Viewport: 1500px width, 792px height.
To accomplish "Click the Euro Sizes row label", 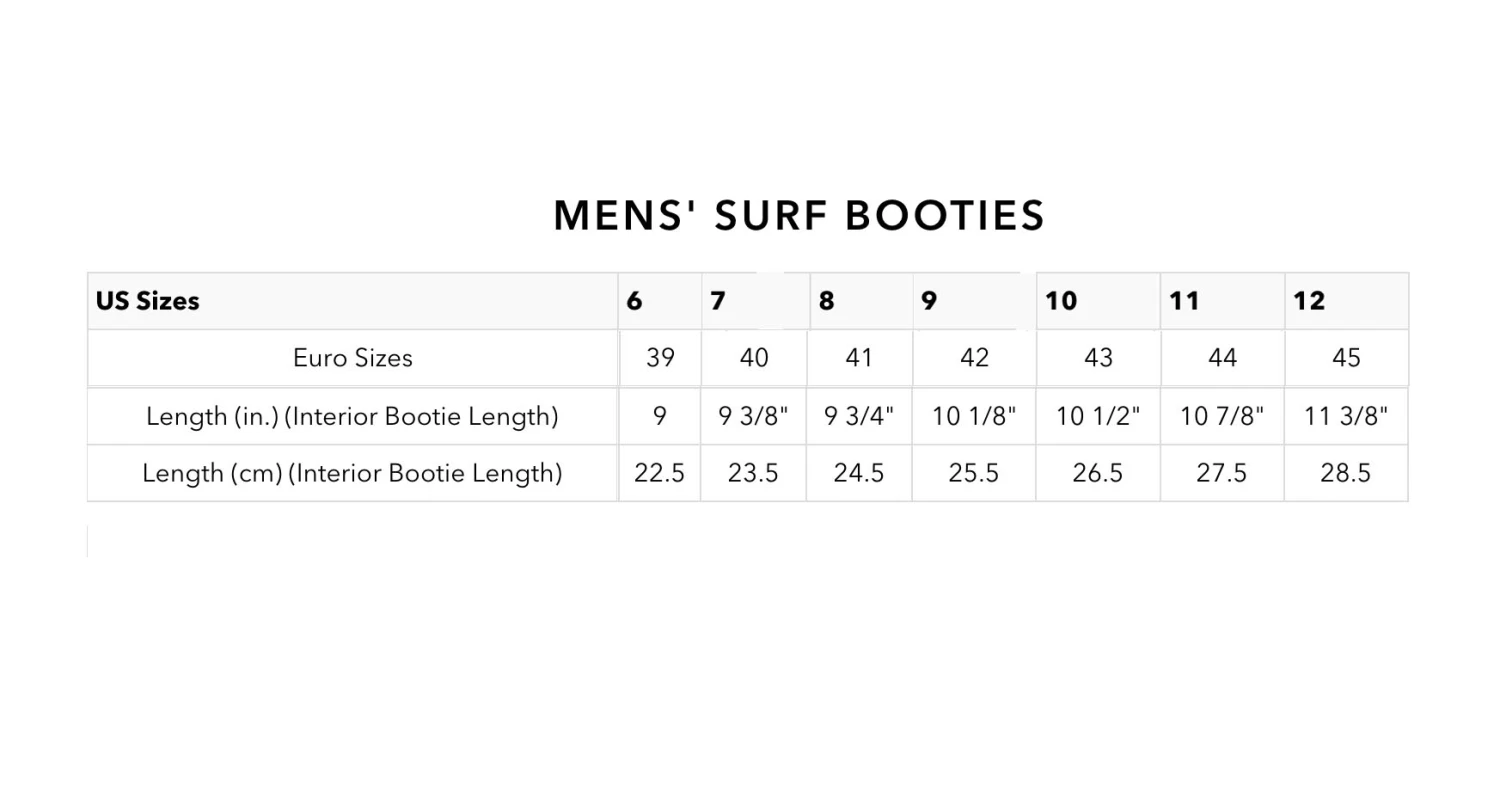I will tap(352, 358).
